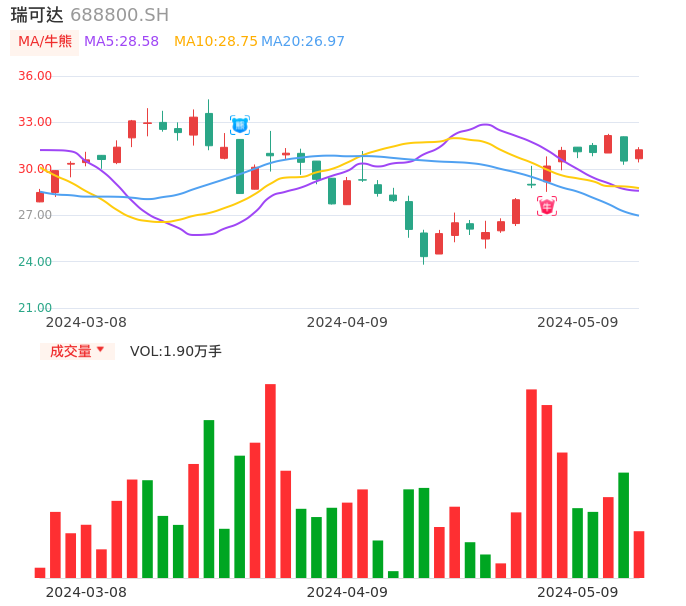
Task: Click the 2024-03-08 date on price chart
Action: 86,322
